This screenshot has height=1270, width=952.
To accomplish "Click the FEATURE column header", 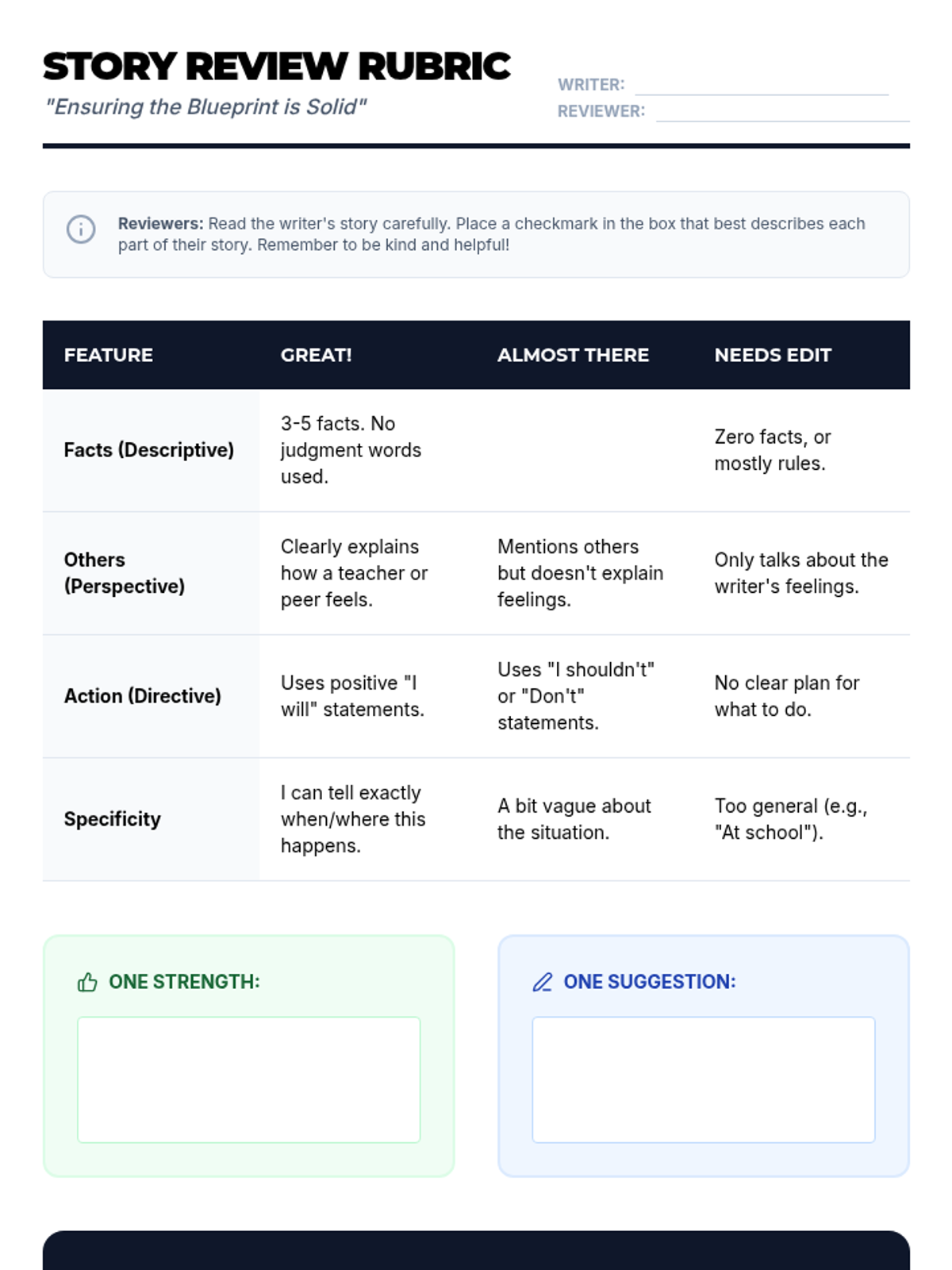I will (x=109, y=355).
